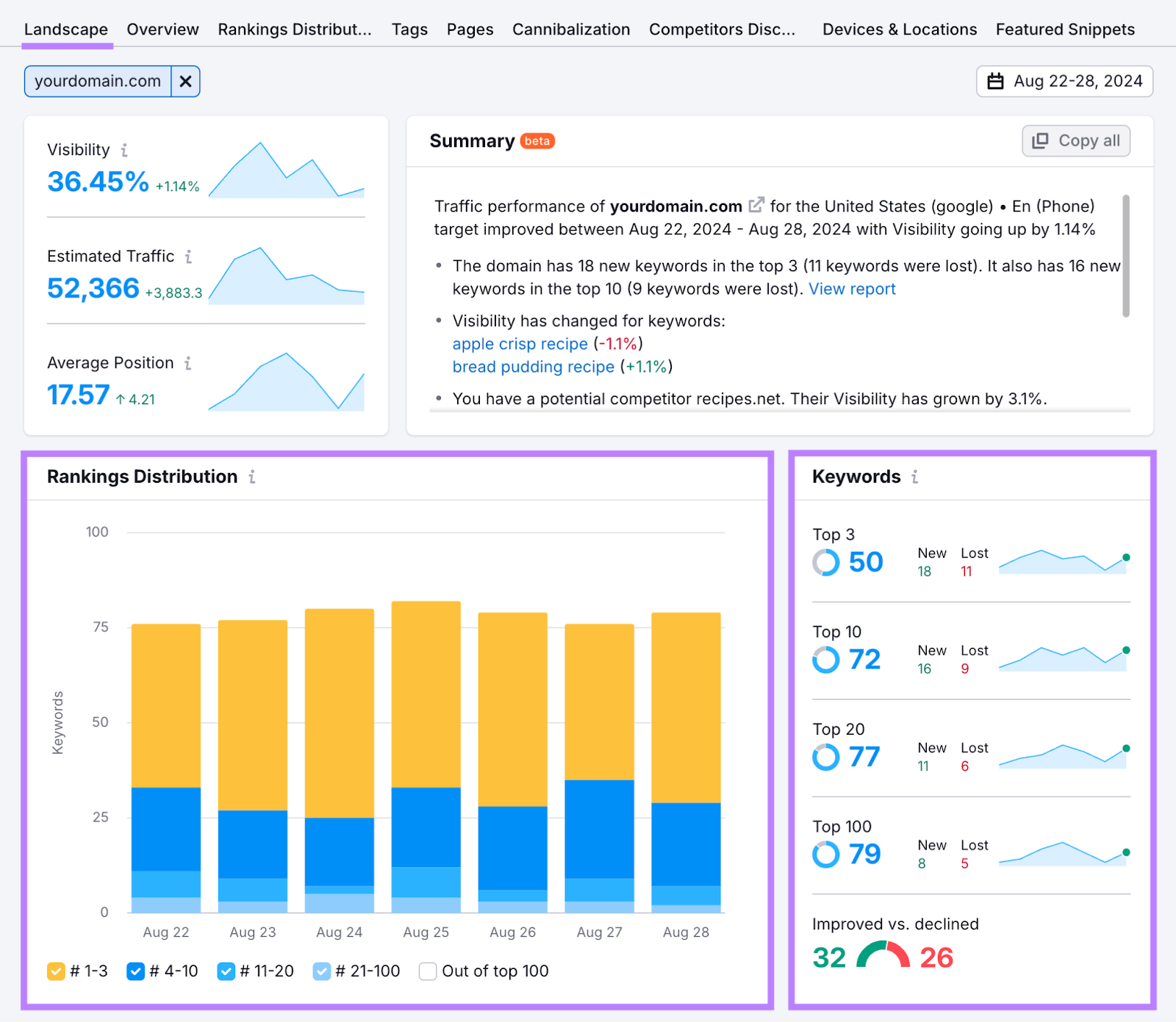The height and width of the screenshot is (1022, 1176).
Task: Disable the # 4-10 keywords checkbox
Action: (x=135, y=971)
